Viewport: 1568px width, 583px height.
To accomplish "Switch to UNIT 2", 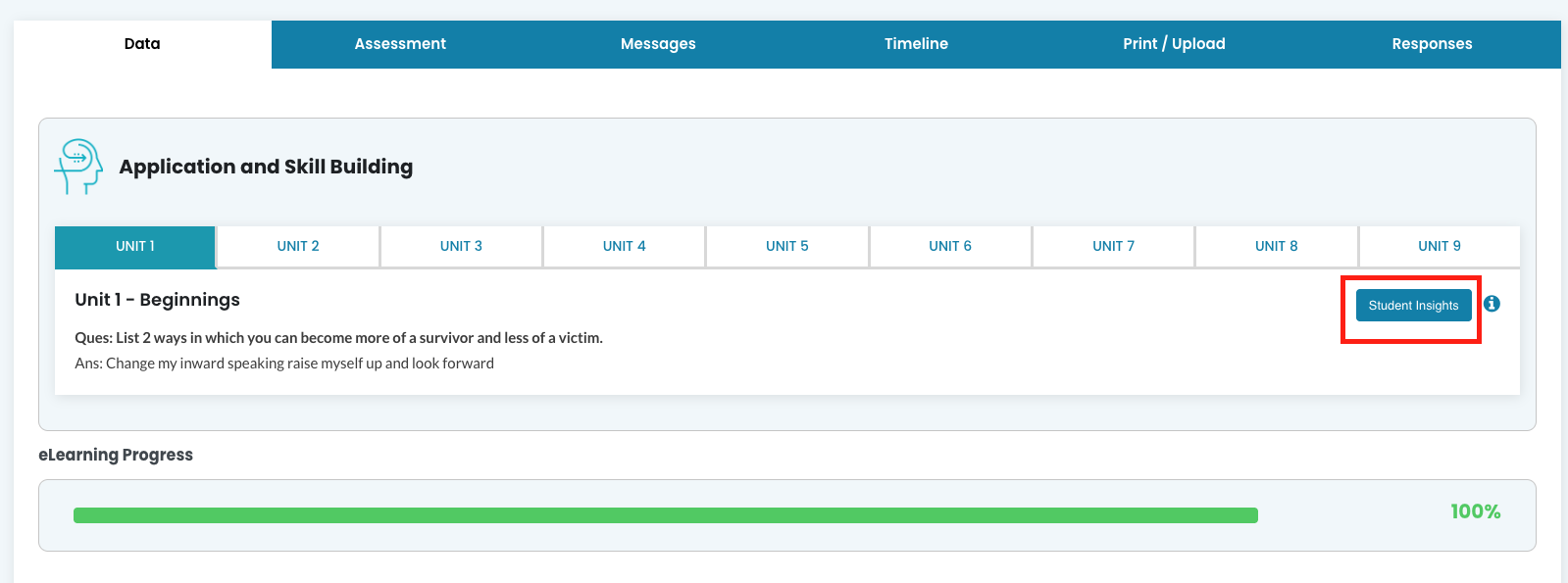I will point(298,247).
